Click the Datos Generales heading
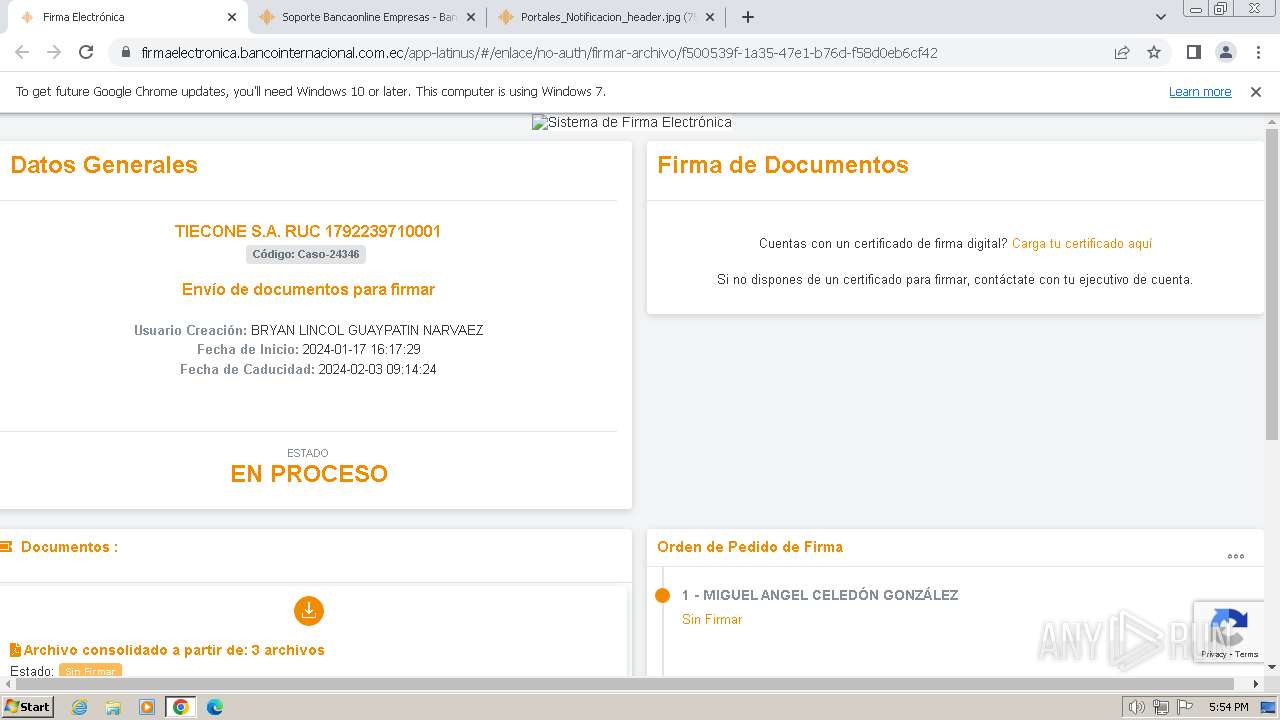 tap(104, 165)
